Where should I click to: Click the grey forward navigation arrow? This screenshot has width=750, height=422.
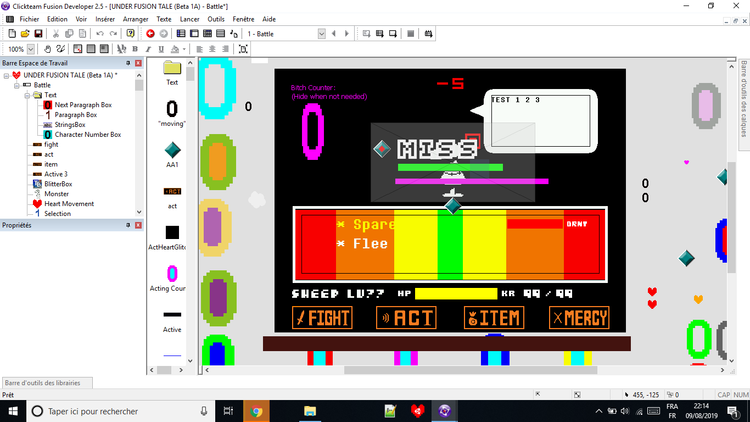click(x=164, y=33)
